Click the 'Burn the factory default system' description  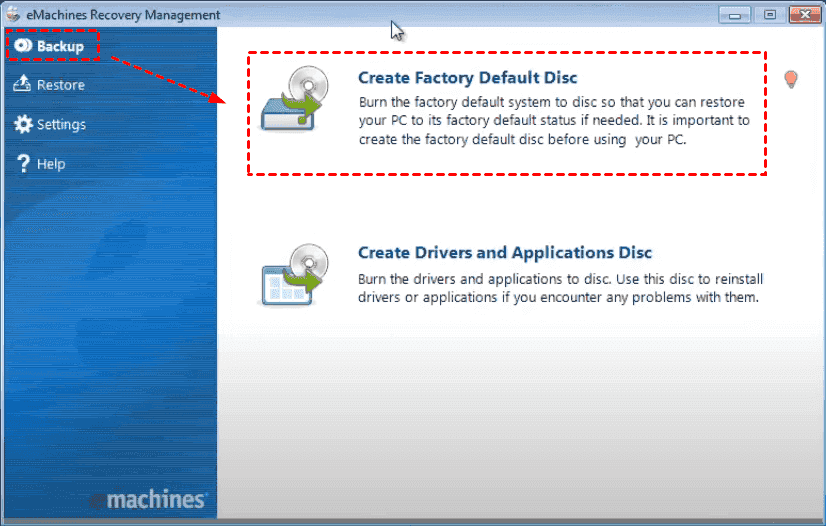(x=554, y=121)
